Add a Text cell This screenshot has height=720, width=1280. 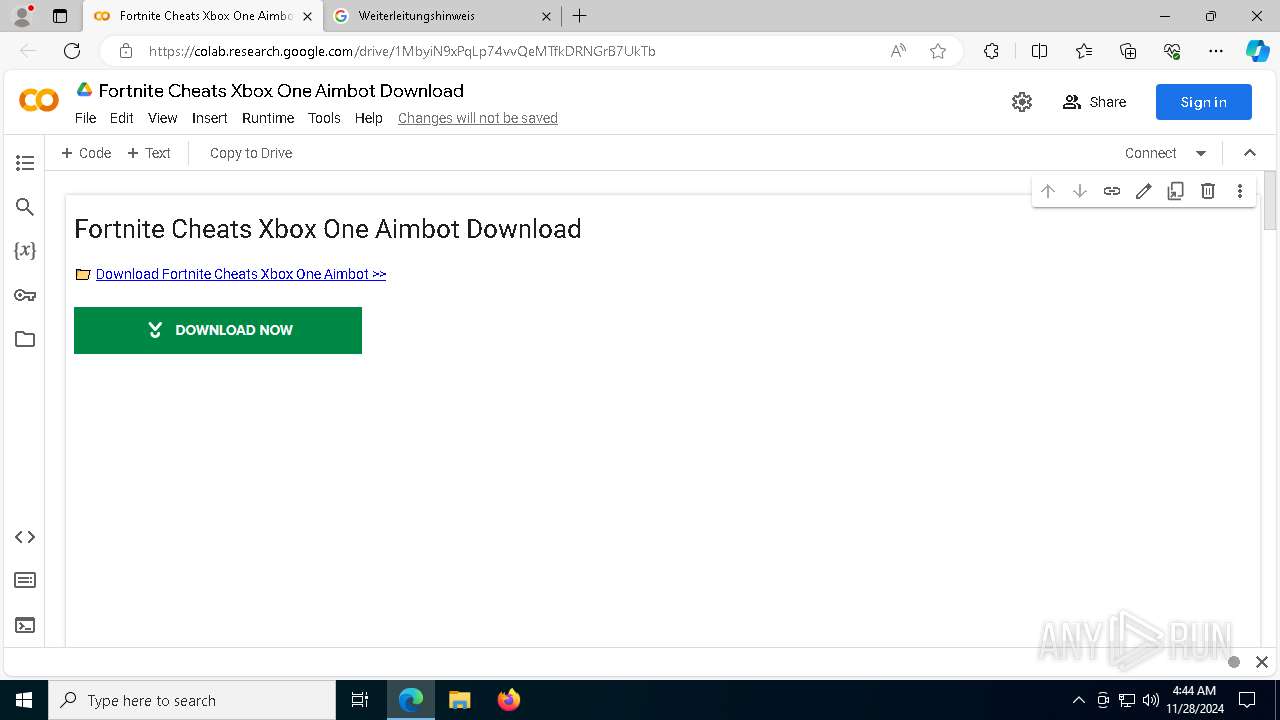149,153
